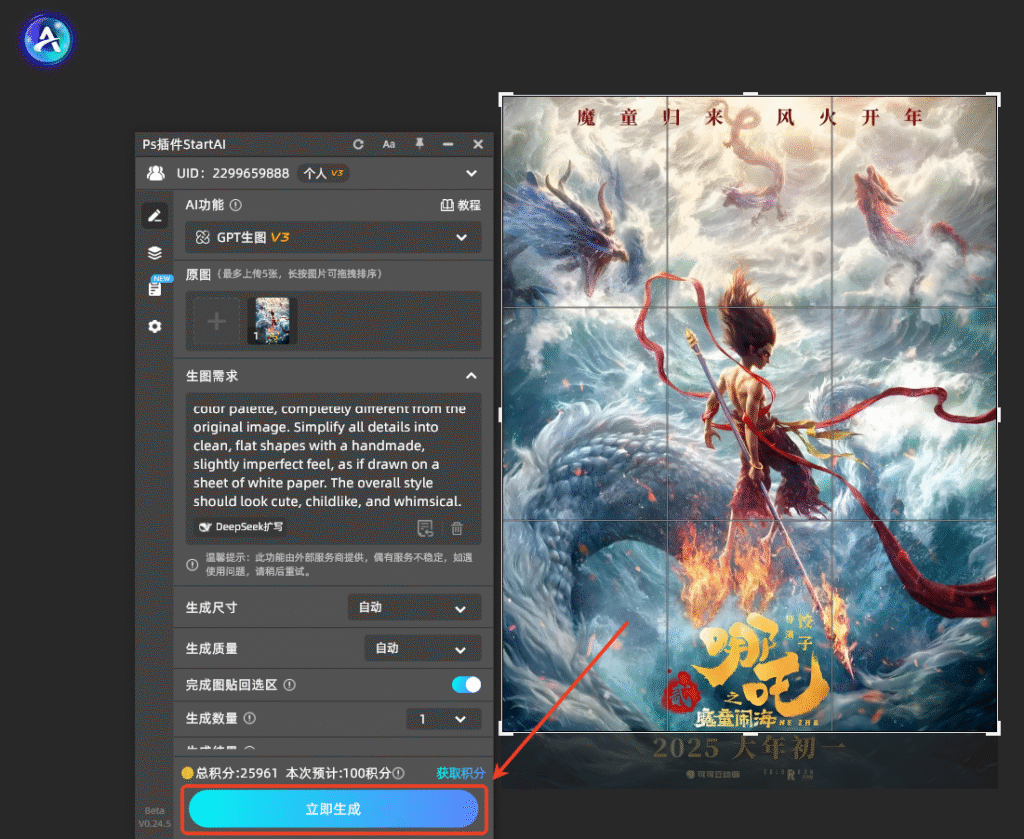Click the top-right crop handle on poster
The height and width of the screenshot is (839, 1024).
[994, 99]
